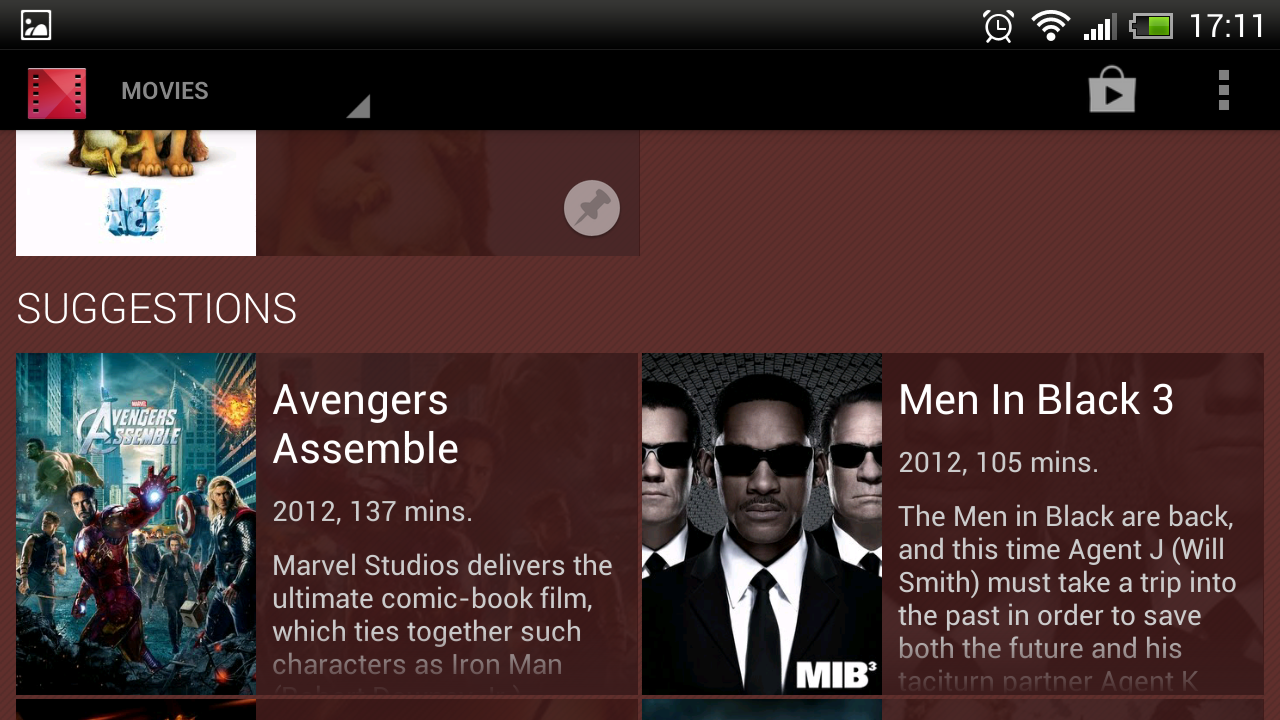Tap the Men In Black 3 title
Screen dimensions: 1280x720
[x=1036, y=400]
